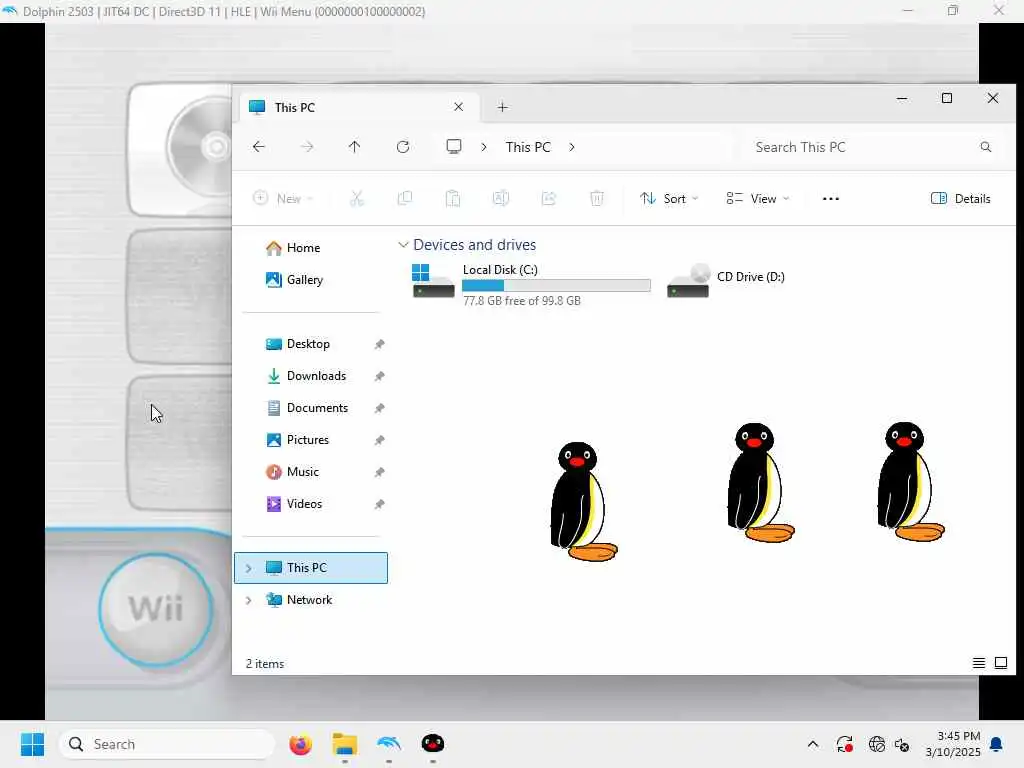The width and height of the screenshot is (1024, 768).
Task: Click the muted volume tray icon
Action: pos(902,744)
